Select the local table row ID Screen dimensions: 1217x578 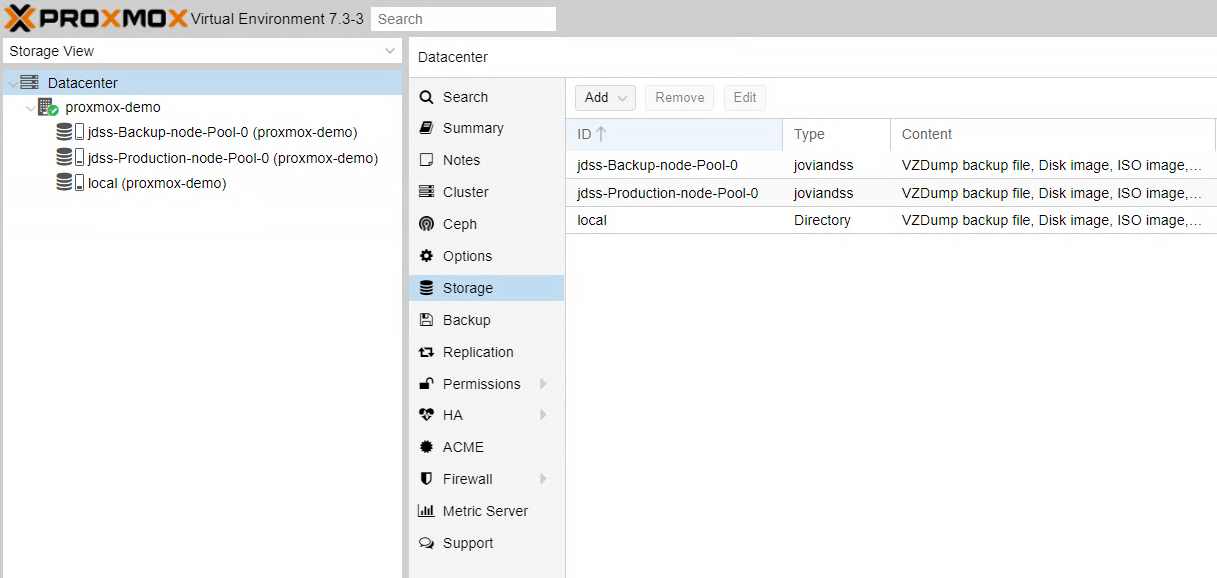tap(592, 220)
